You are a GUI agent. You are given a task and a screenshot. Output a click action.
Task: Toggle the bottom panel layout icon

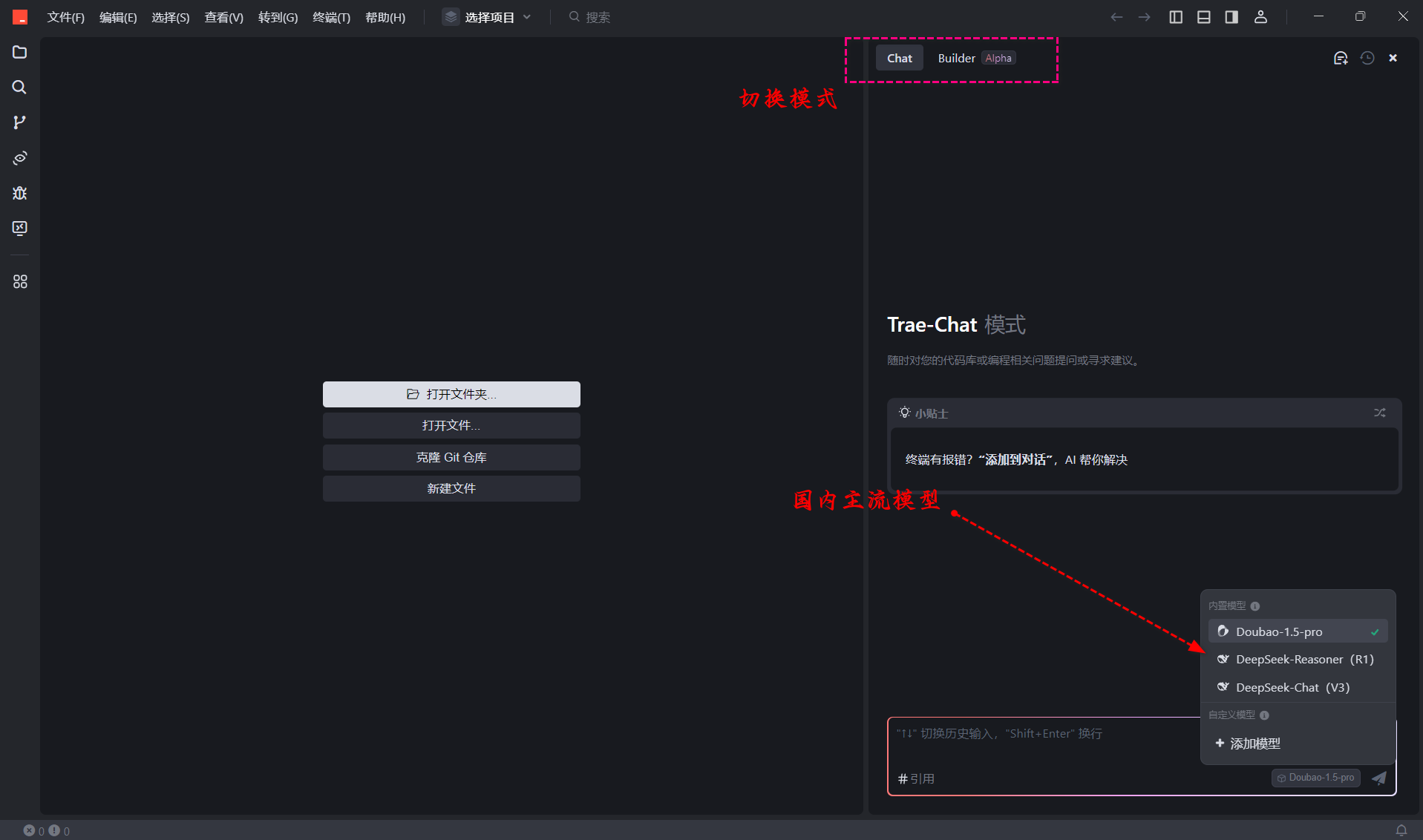click(x=1204, y=17)
